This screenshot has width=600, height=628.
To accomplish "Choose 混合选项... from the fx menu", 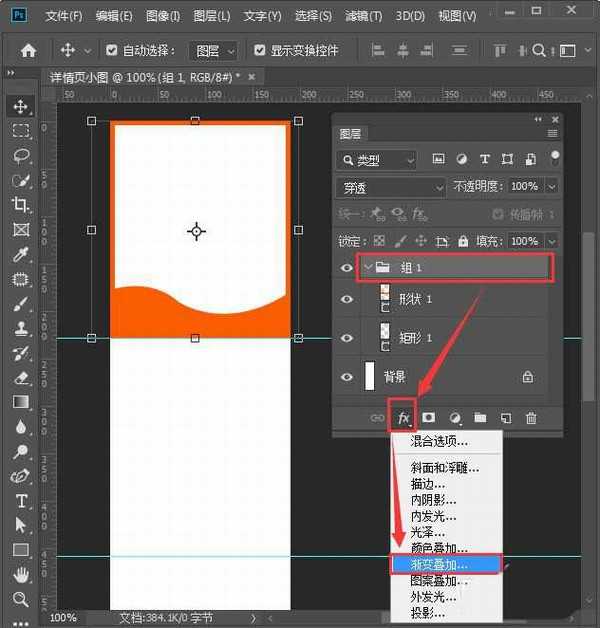I will 439,441.
